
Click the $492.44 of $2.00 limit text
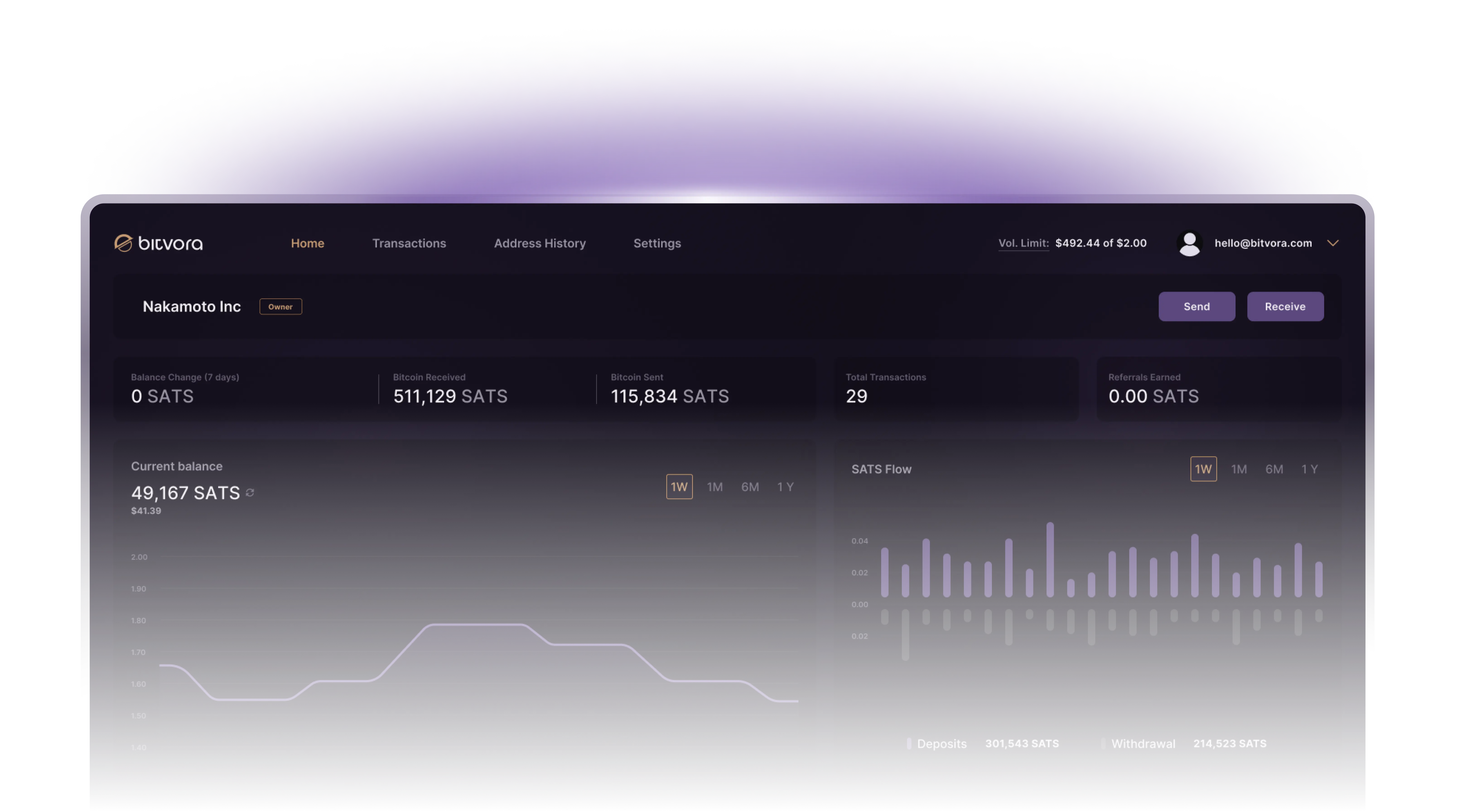pyautogui.click(x=1101, y=243)
